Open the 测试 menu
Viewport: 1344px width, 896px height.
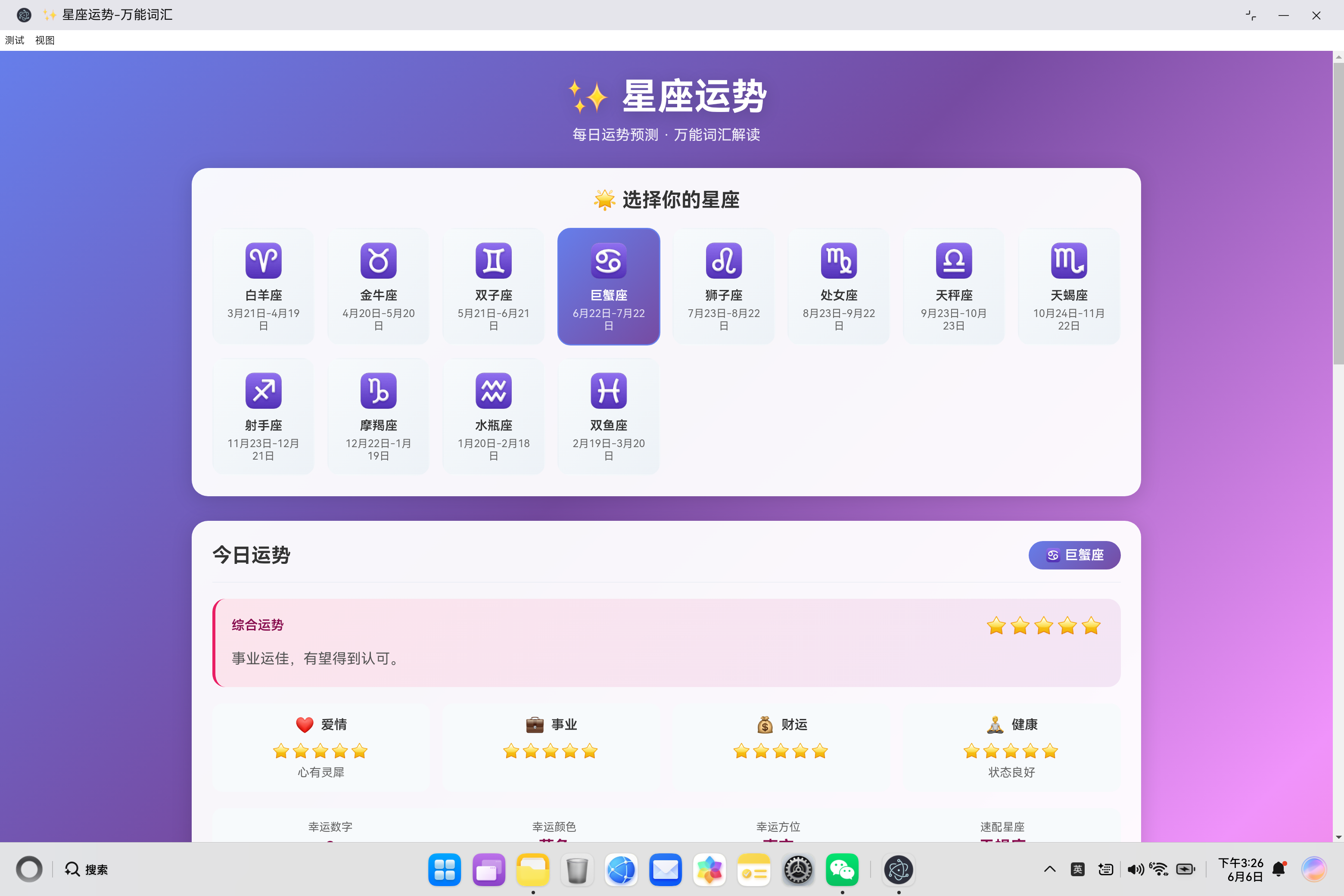(15, 40)
